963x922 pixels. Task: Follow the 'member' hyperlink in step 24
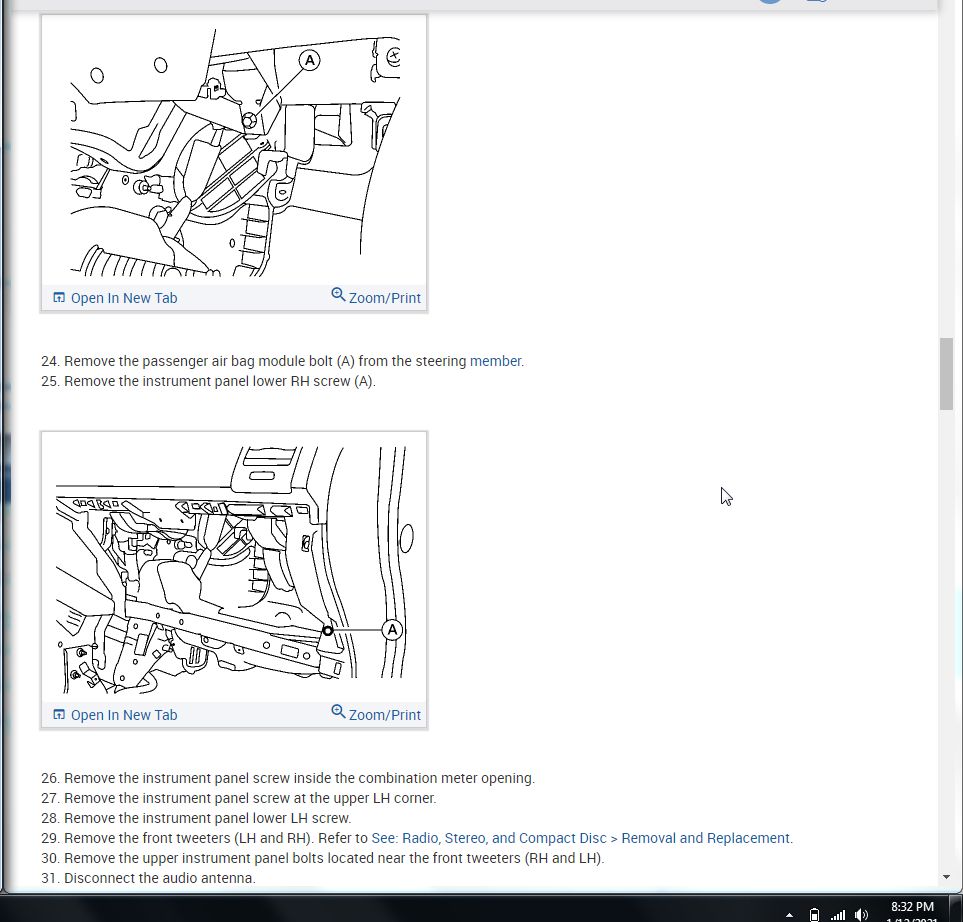pyautogui.click(x=496, y=361)
